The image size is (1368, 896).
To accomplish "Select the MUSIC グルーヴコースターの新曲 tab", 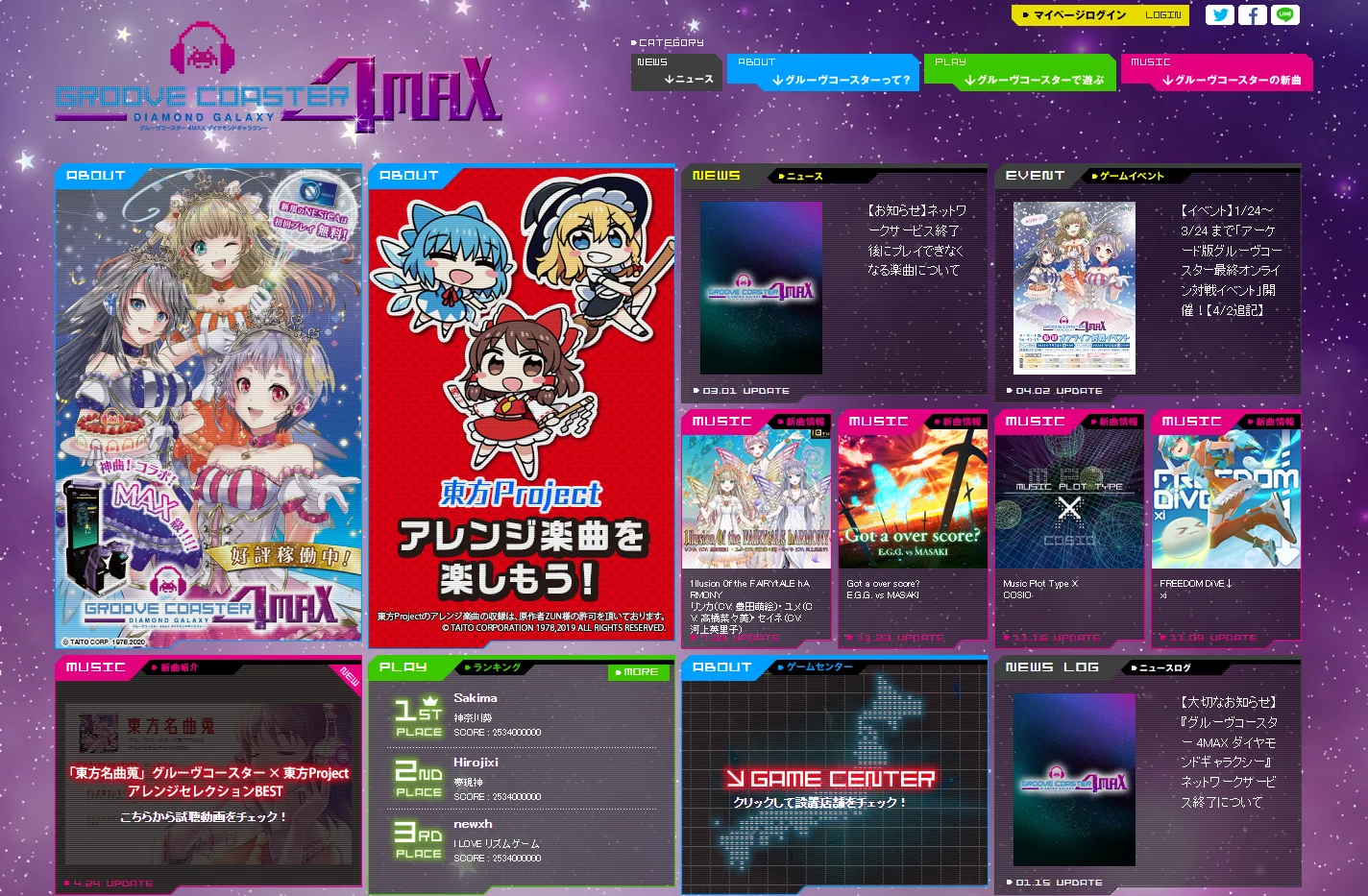I will (x=1216, y=72).
